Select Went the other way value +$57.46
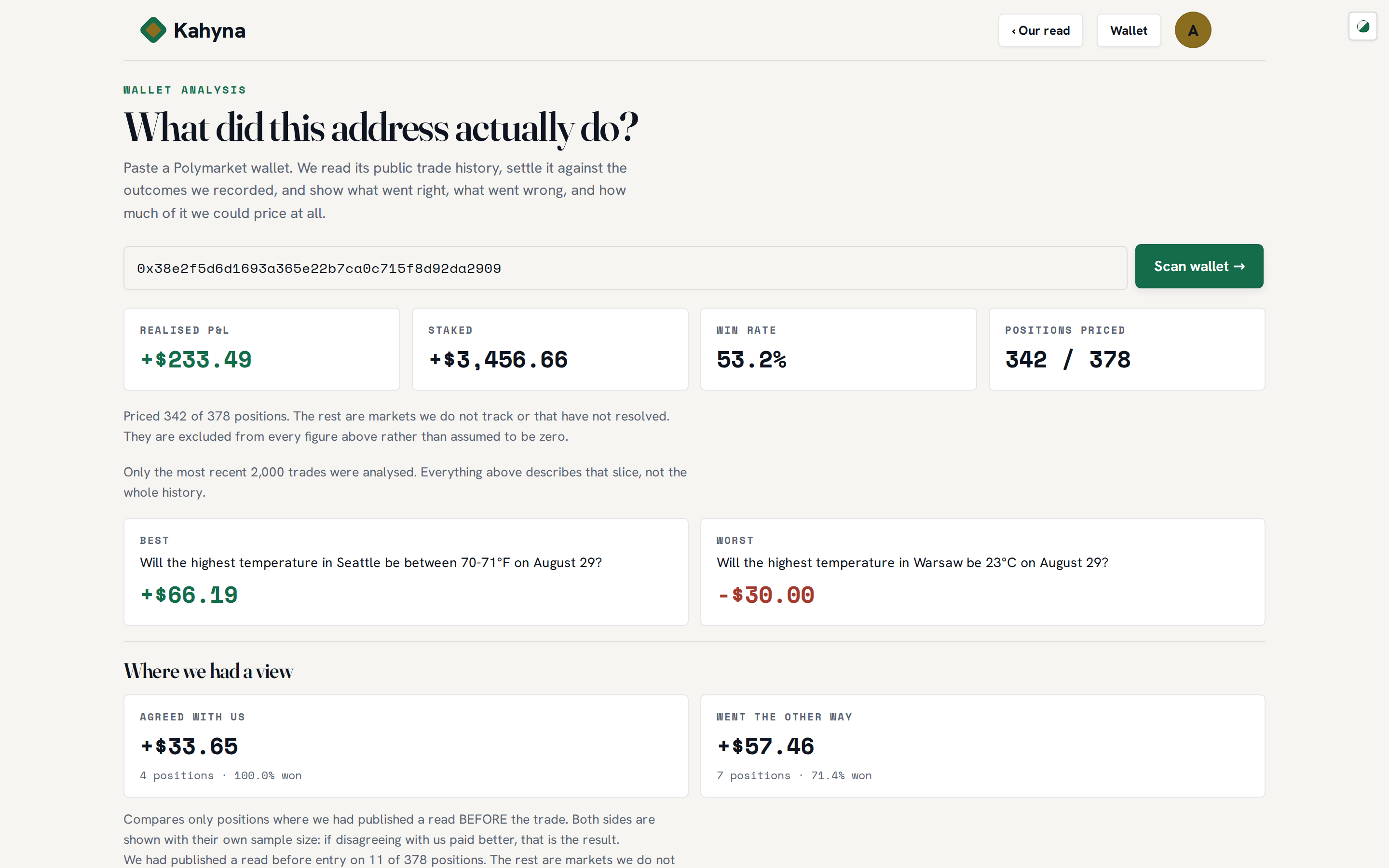The width and height of the screenshot is (1389, 868). pos(765,746)
